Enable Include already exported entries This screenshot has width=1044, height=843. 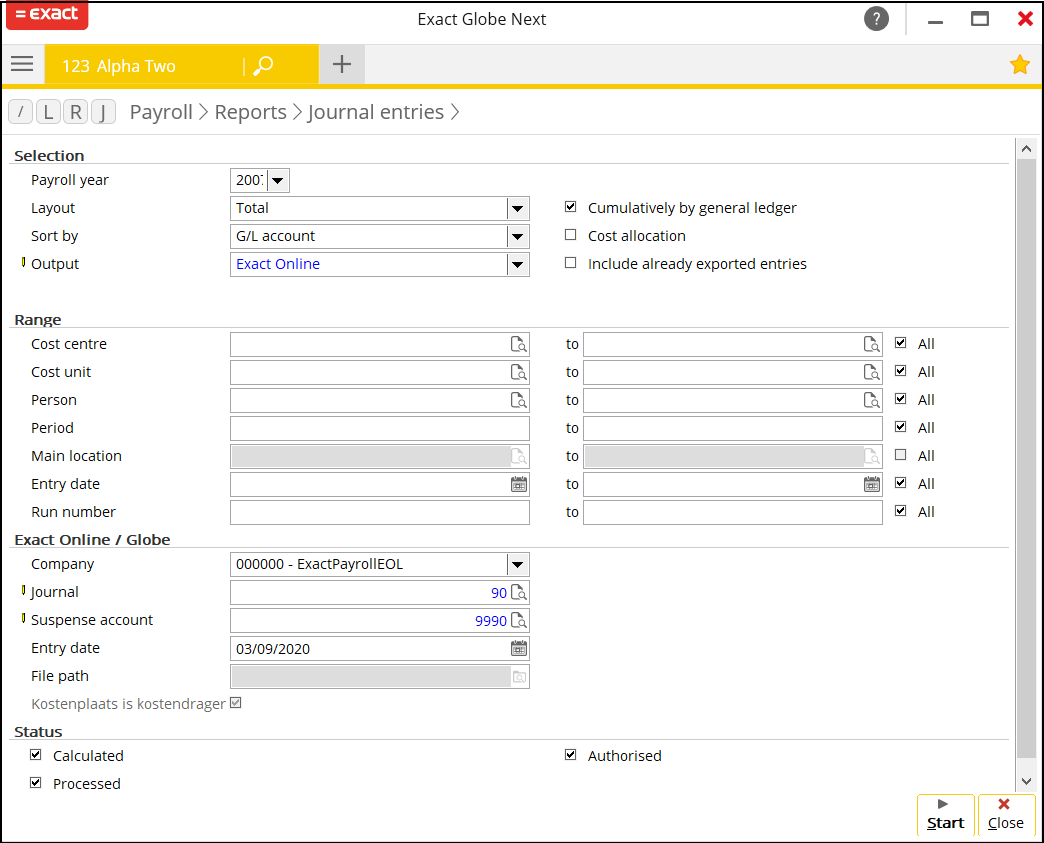click(x=571, y=263)
